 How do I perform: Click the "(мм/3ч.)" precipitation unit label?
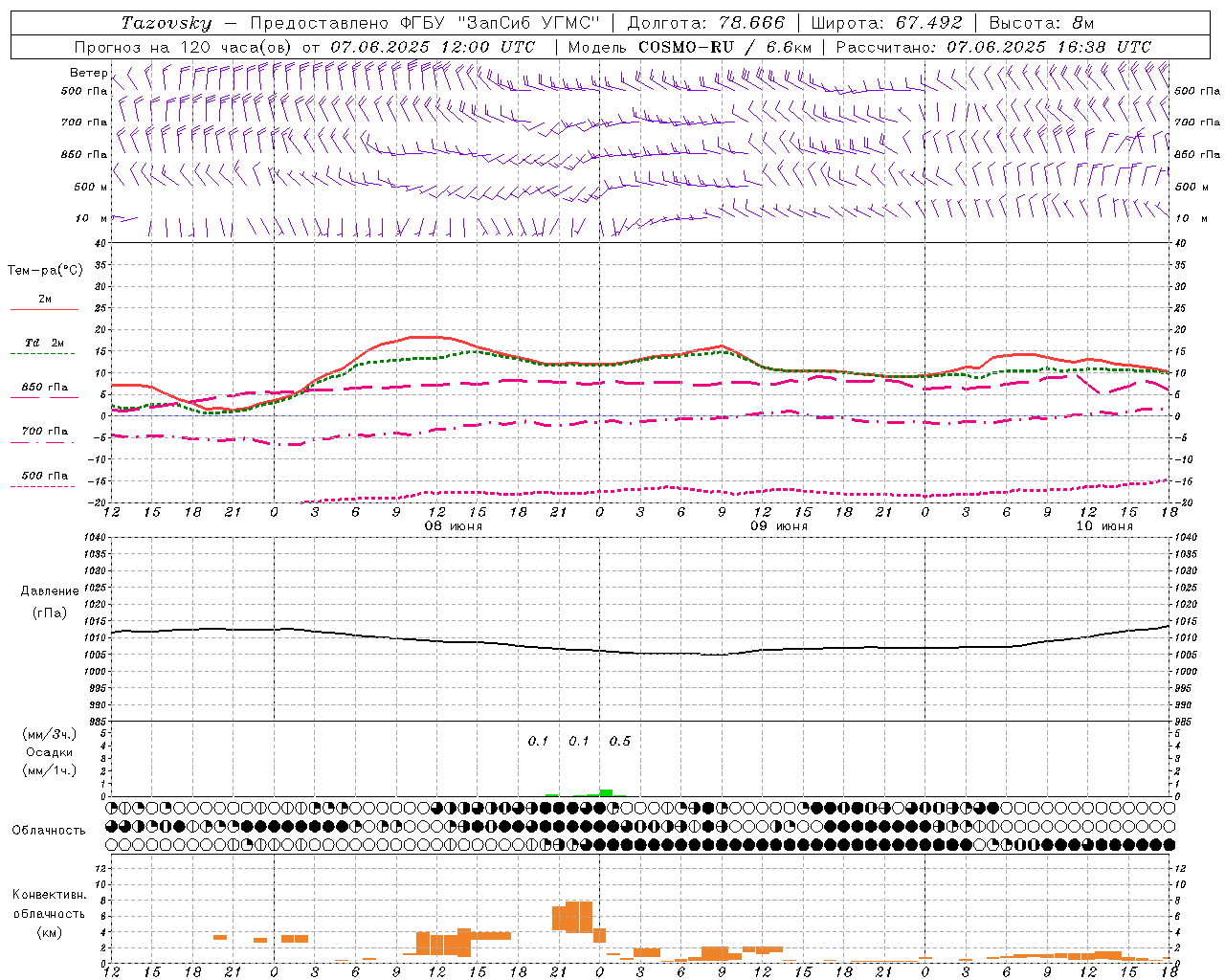[x=50, y=734]
